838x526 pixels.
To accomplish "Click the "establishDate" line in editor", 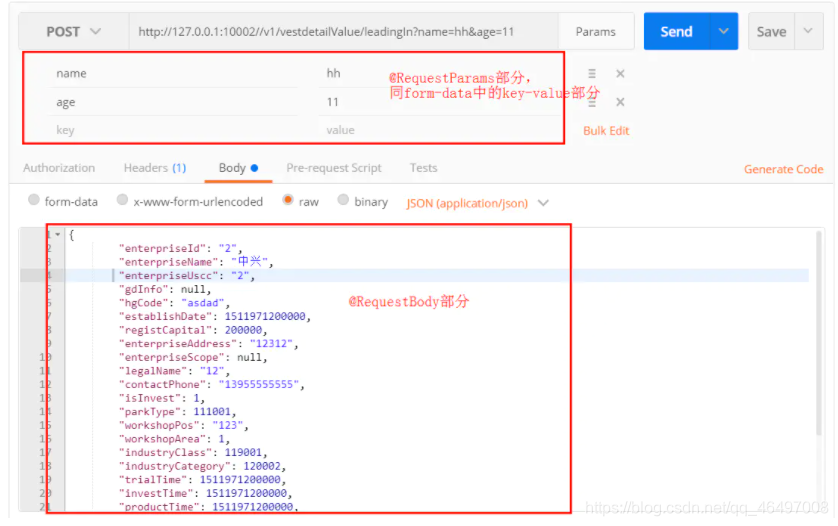I will coord(214,316).
